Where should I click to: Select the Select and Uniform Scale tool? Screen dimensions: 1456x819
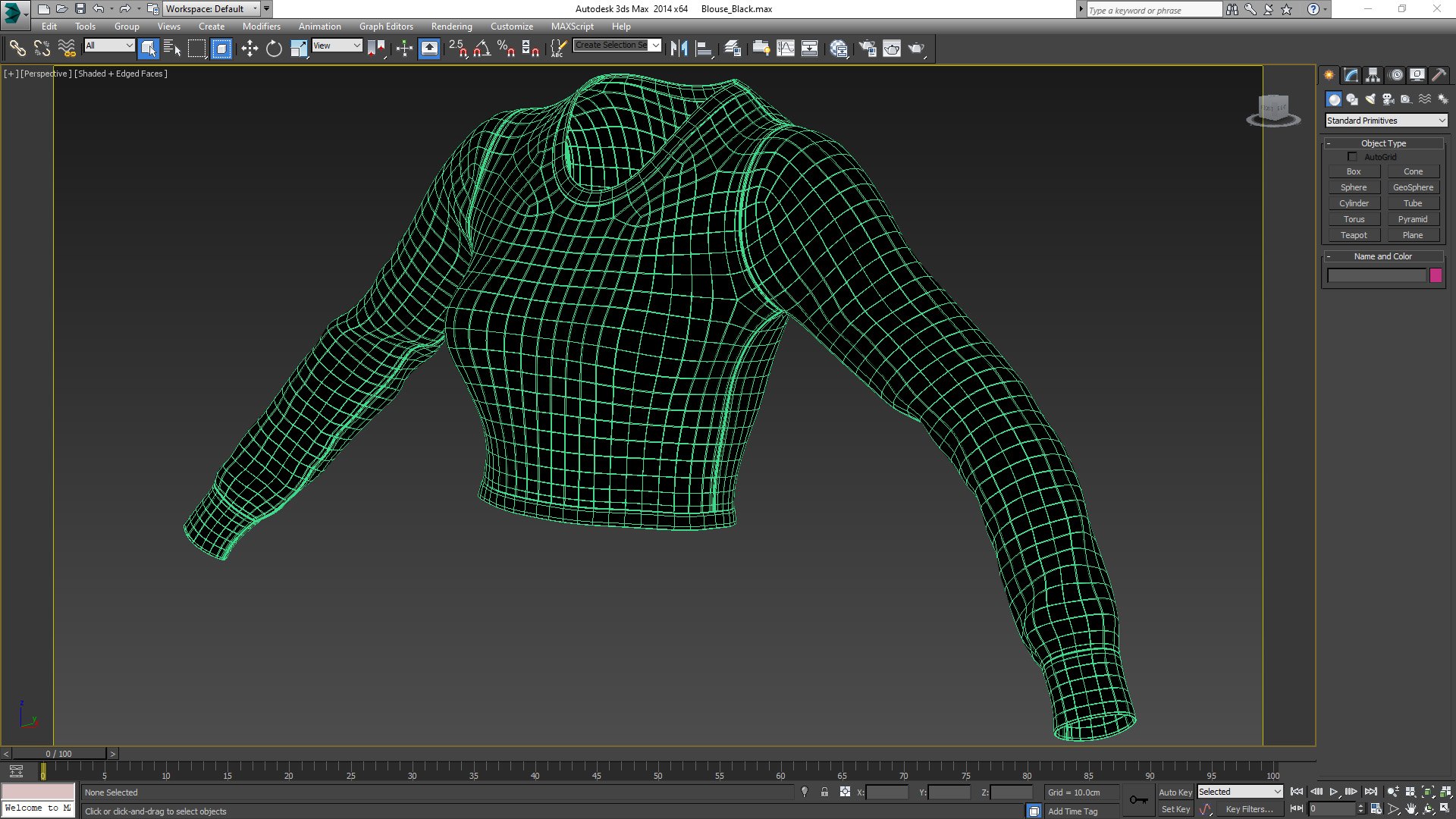point(299,49)
